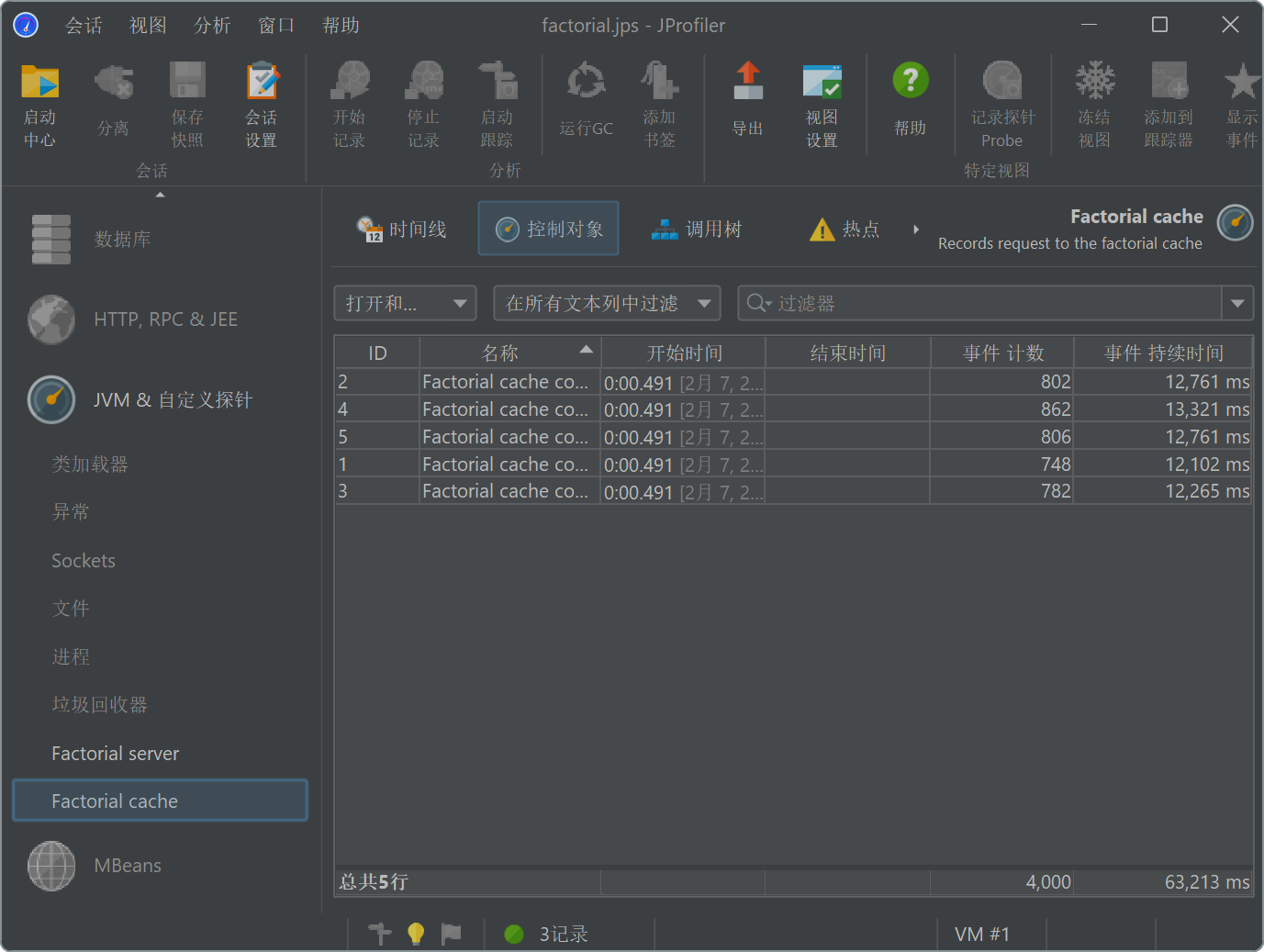Image resolution: width=1264 pixels, height=952 pixels.
Task: Sort by the 开始时间 column header
Action: [683, 353]
